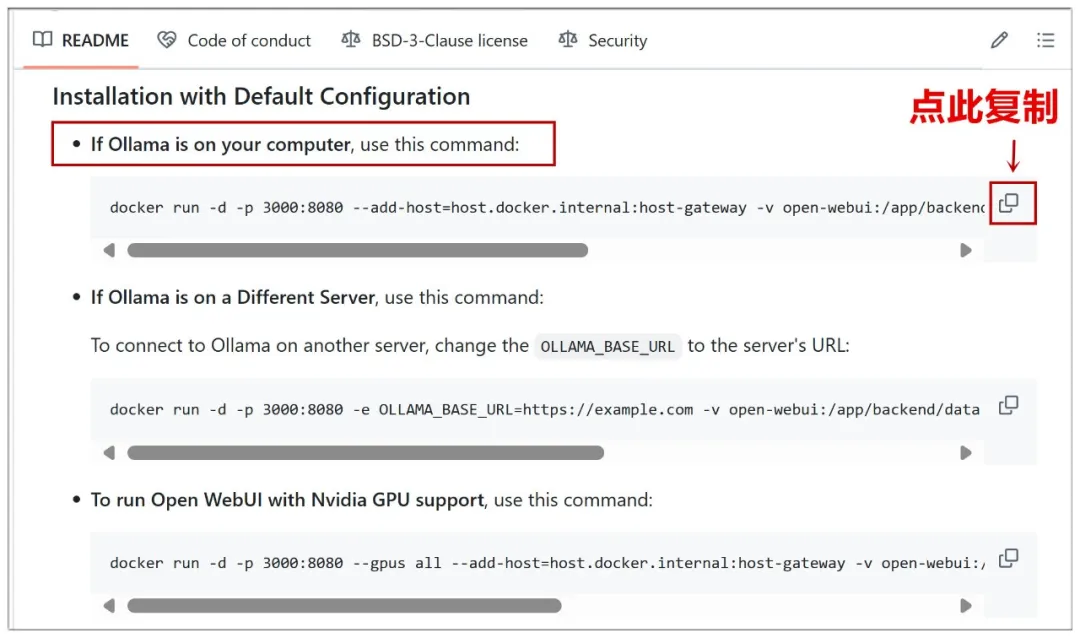This screenshot has width=1080, height=638.
Task: Click the Security scale icon
Action: 568,40
